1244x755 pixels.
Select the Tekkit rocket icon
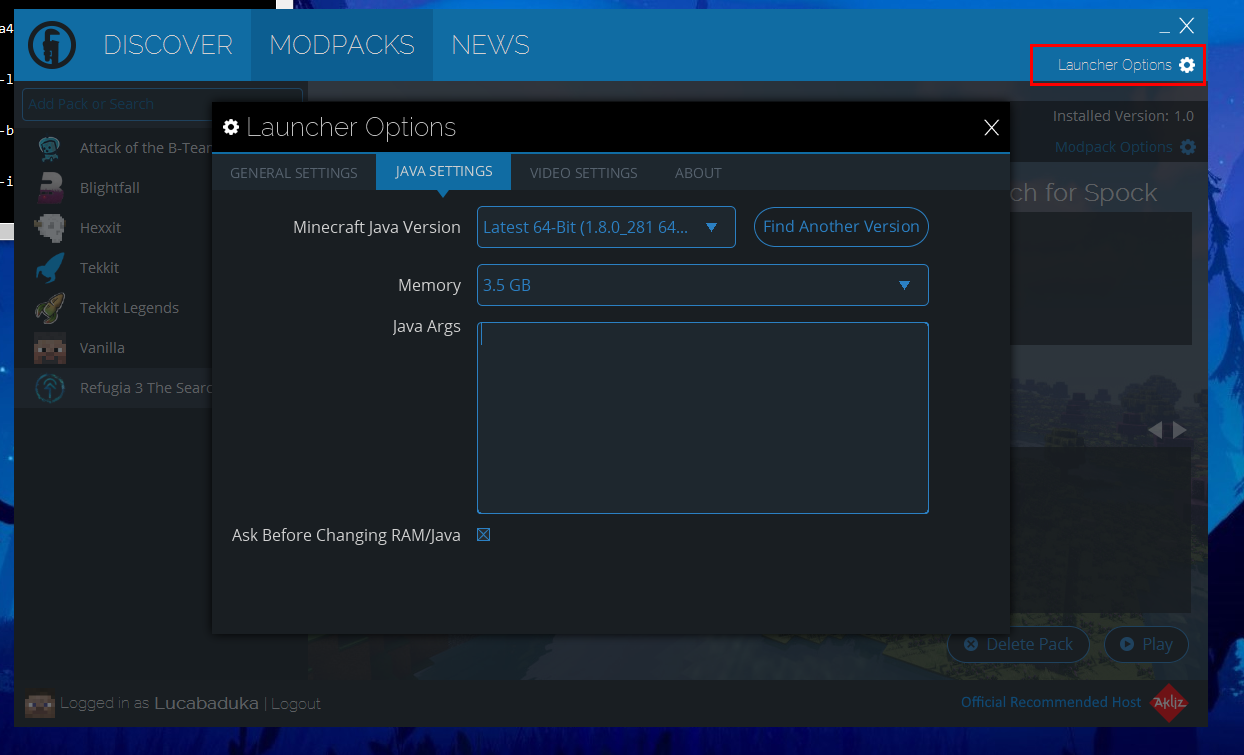pyautogui.click(x=50, y=268)
